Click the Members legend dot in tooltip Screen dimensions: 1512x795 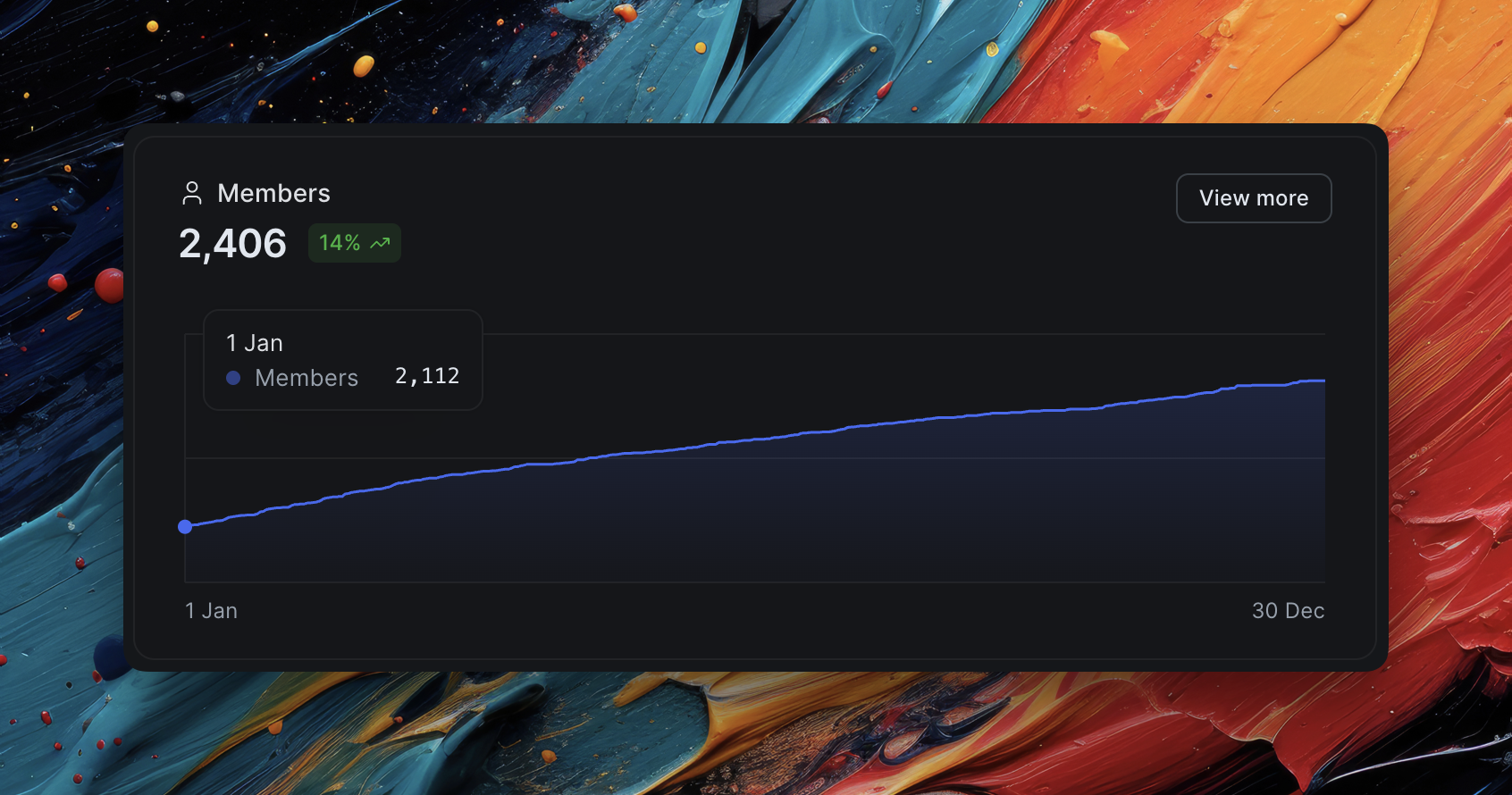click(233, 378)
